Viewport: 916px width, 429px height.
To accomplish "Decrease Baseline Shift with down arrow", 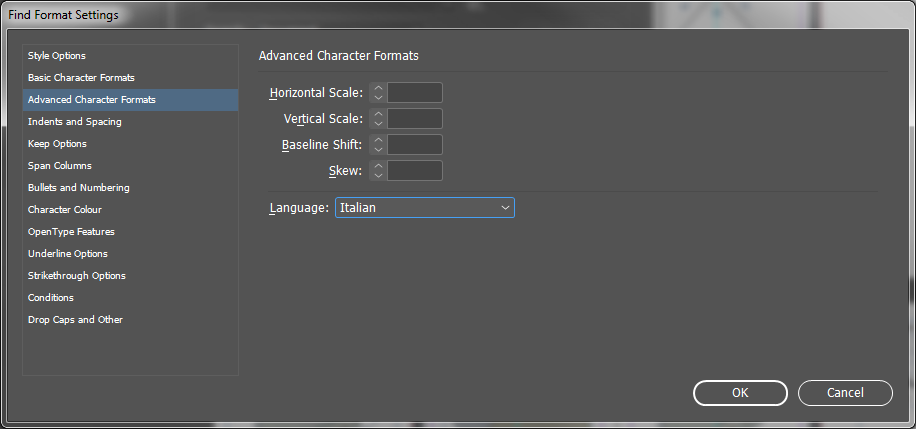I will coord(378,150).
